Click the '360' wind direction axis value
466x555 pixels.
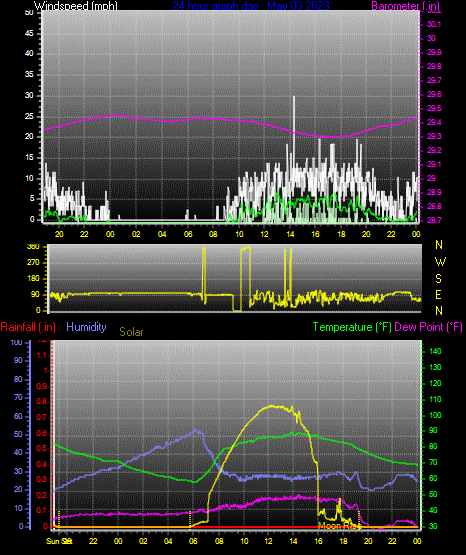pyautogui.click(x=33, y=247)
